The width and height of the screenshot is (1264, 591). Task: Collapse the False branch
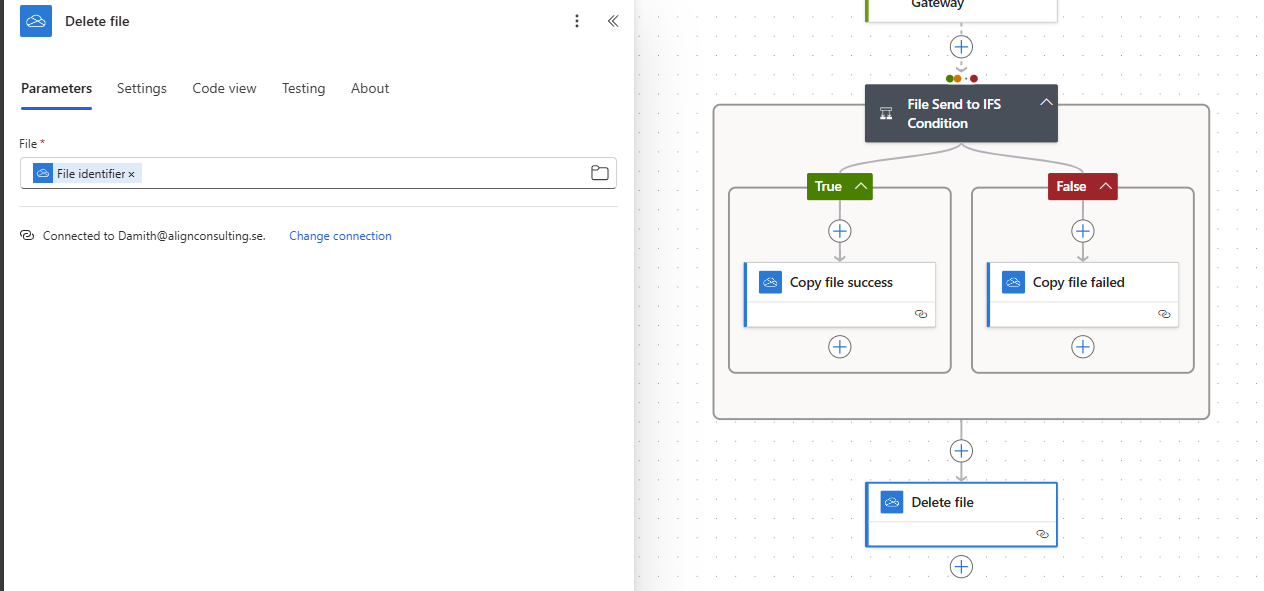1105,186
